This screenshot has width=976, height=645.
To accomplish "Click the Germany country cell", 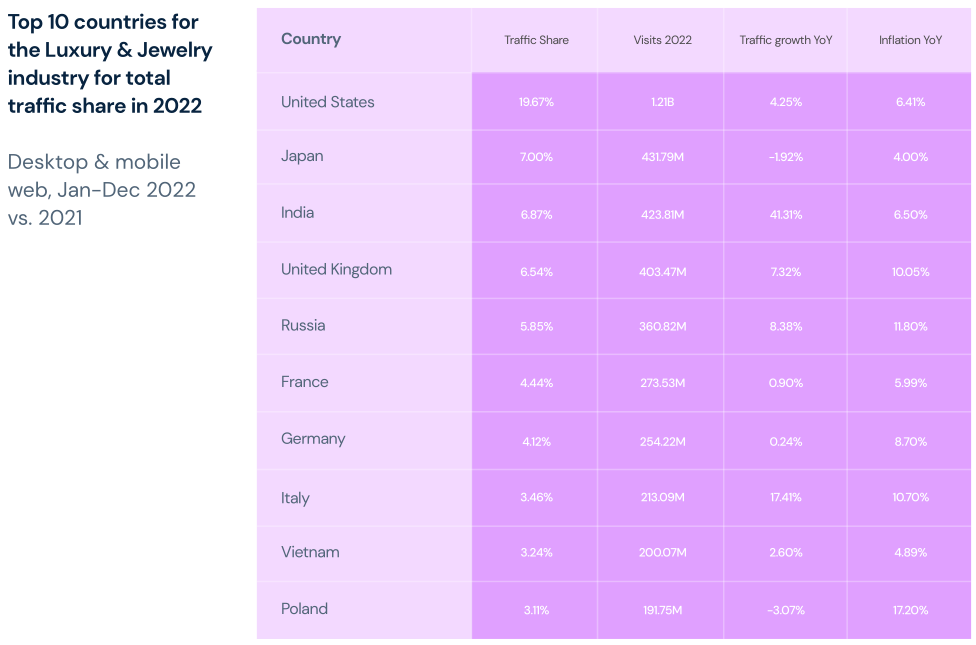I will point(313,439).
